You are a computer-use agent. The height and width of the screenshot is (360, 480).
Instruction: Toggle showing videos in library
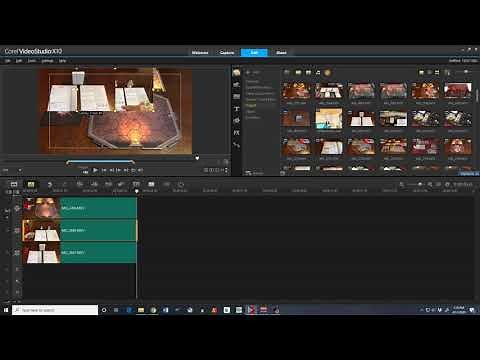point(298,72)
